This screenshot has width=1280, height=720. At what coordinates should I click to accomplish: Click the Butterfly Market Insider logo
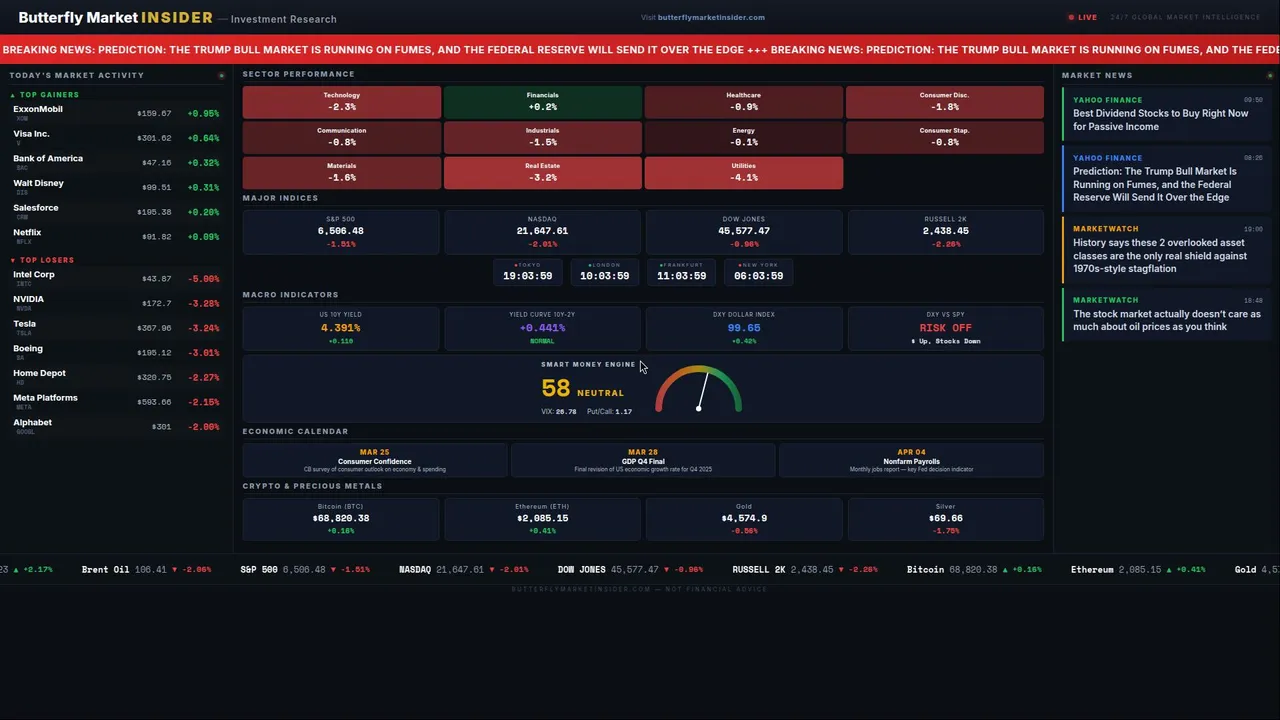(115, 18)
